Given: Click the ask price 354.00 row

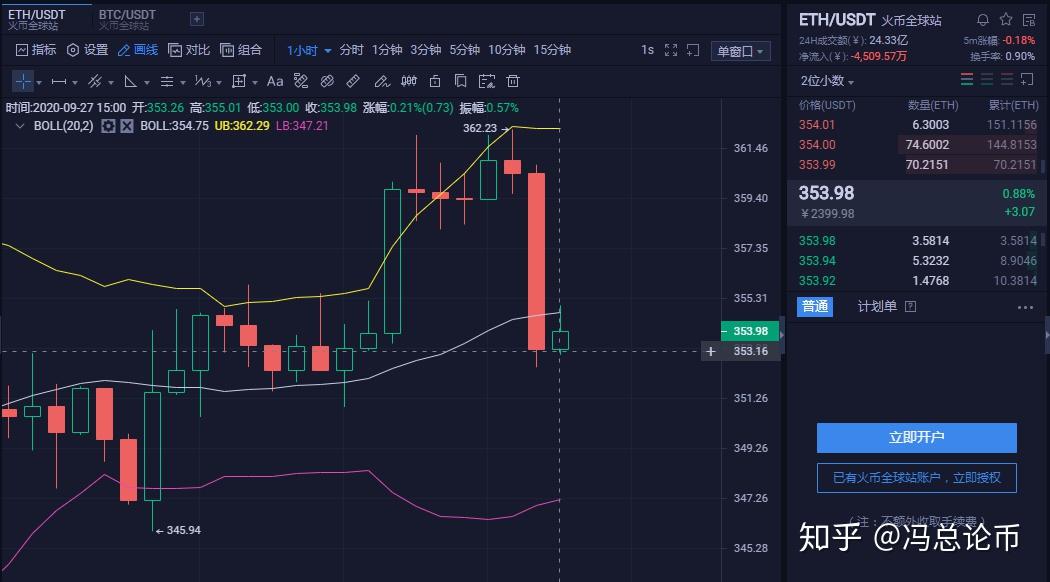Looking at the screenshot, I should (917, 145).
